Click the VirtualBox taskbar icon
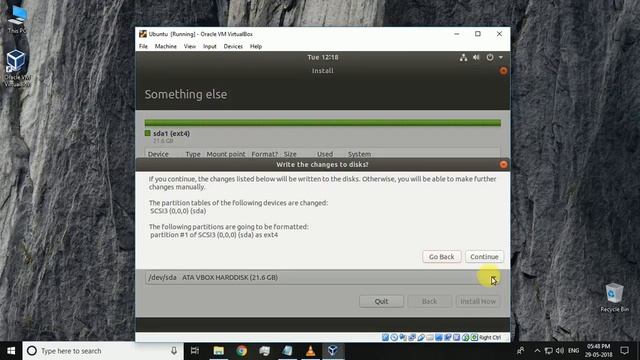The image size is (640, 360). [x=333, y=351]
